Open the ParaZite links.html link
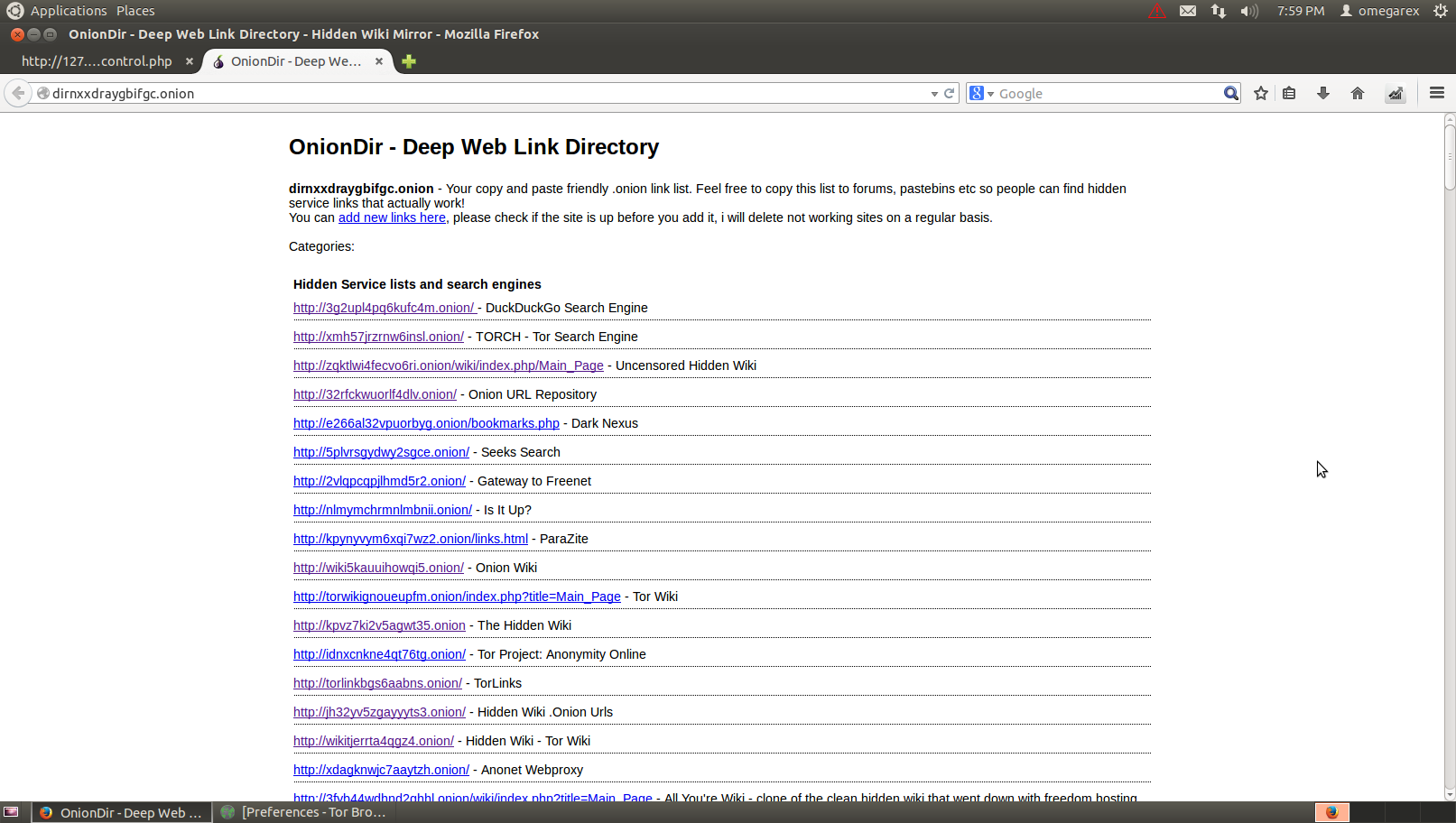Screen dimensions: 1456x823 [411, 539]
